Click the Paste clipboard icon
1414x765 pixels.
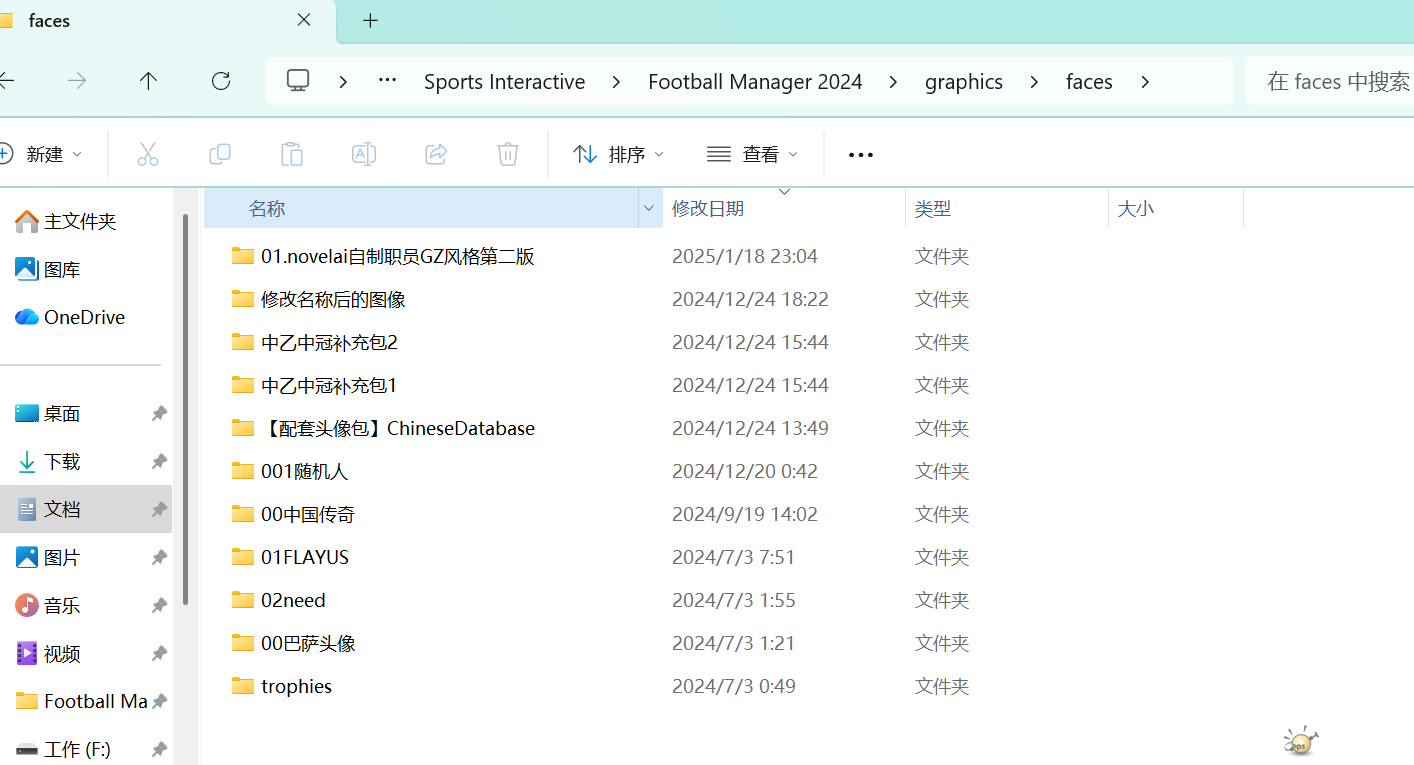[x=292, y=154]
